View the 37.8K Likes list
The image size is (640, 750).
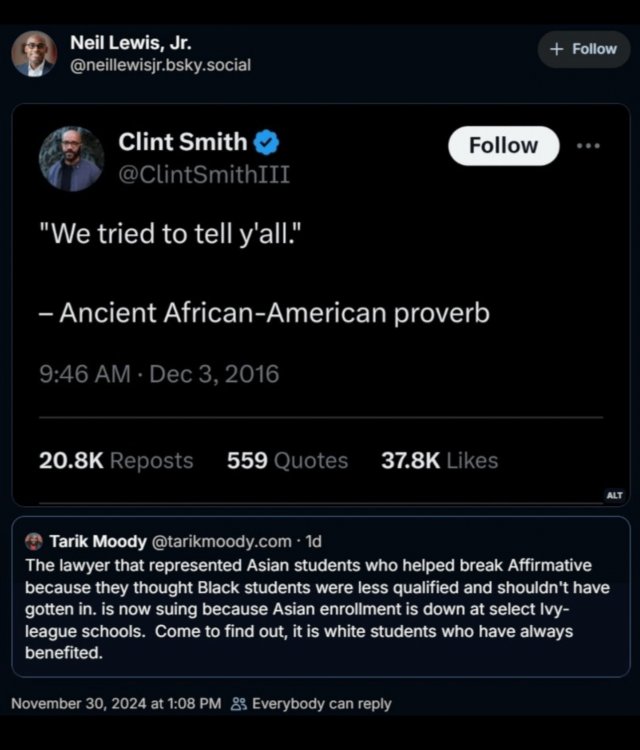[439, 460]
